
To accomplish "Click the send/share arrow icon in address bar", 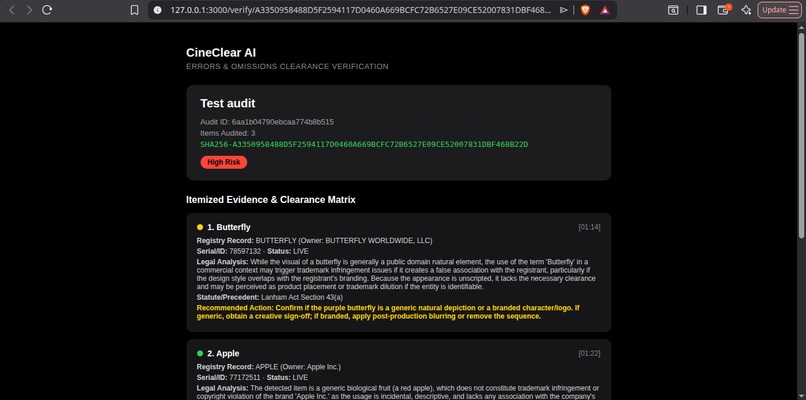I will coord(564,10).
